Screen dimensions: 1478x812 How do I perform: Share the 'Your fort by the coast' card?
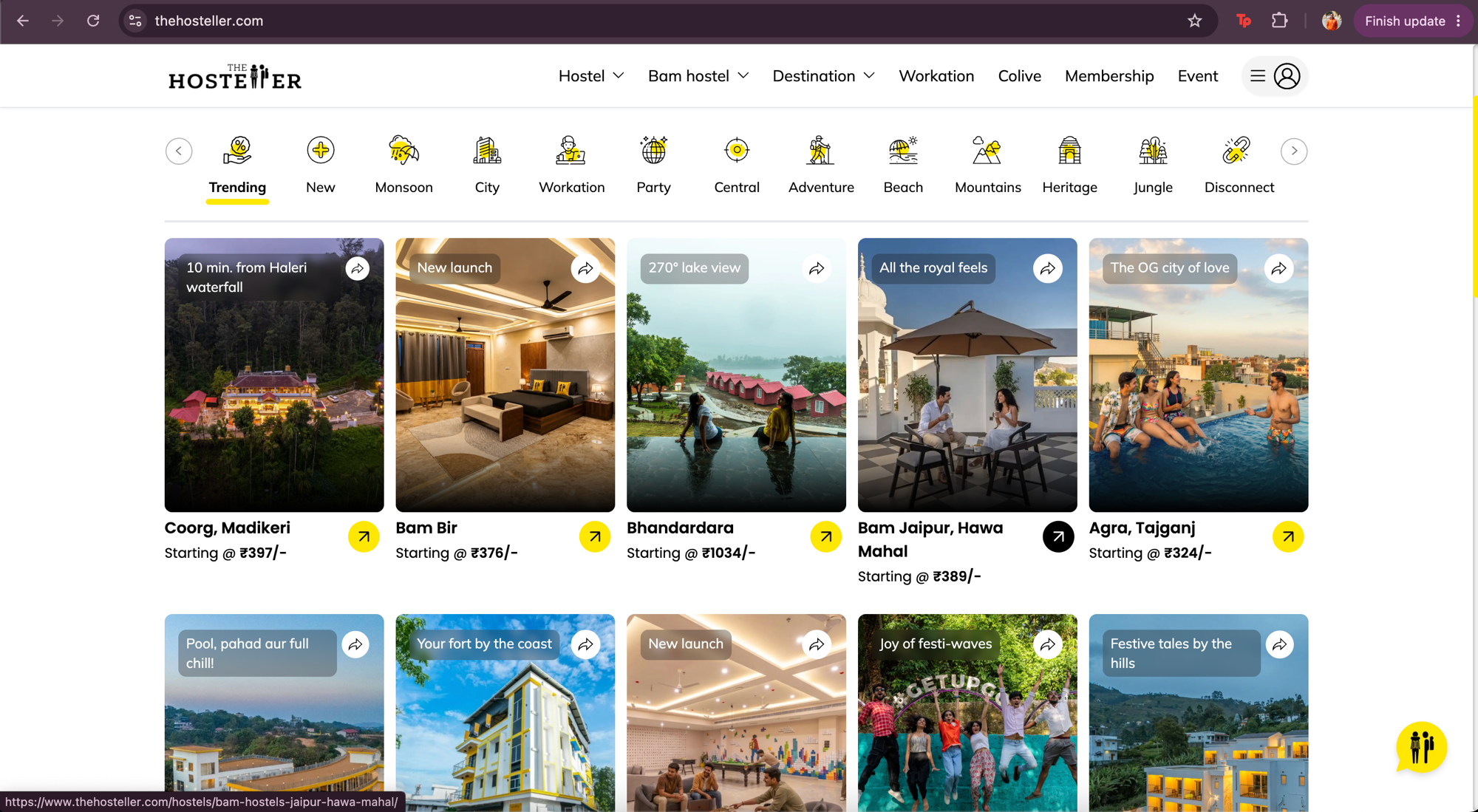click(x=586, y=644)
